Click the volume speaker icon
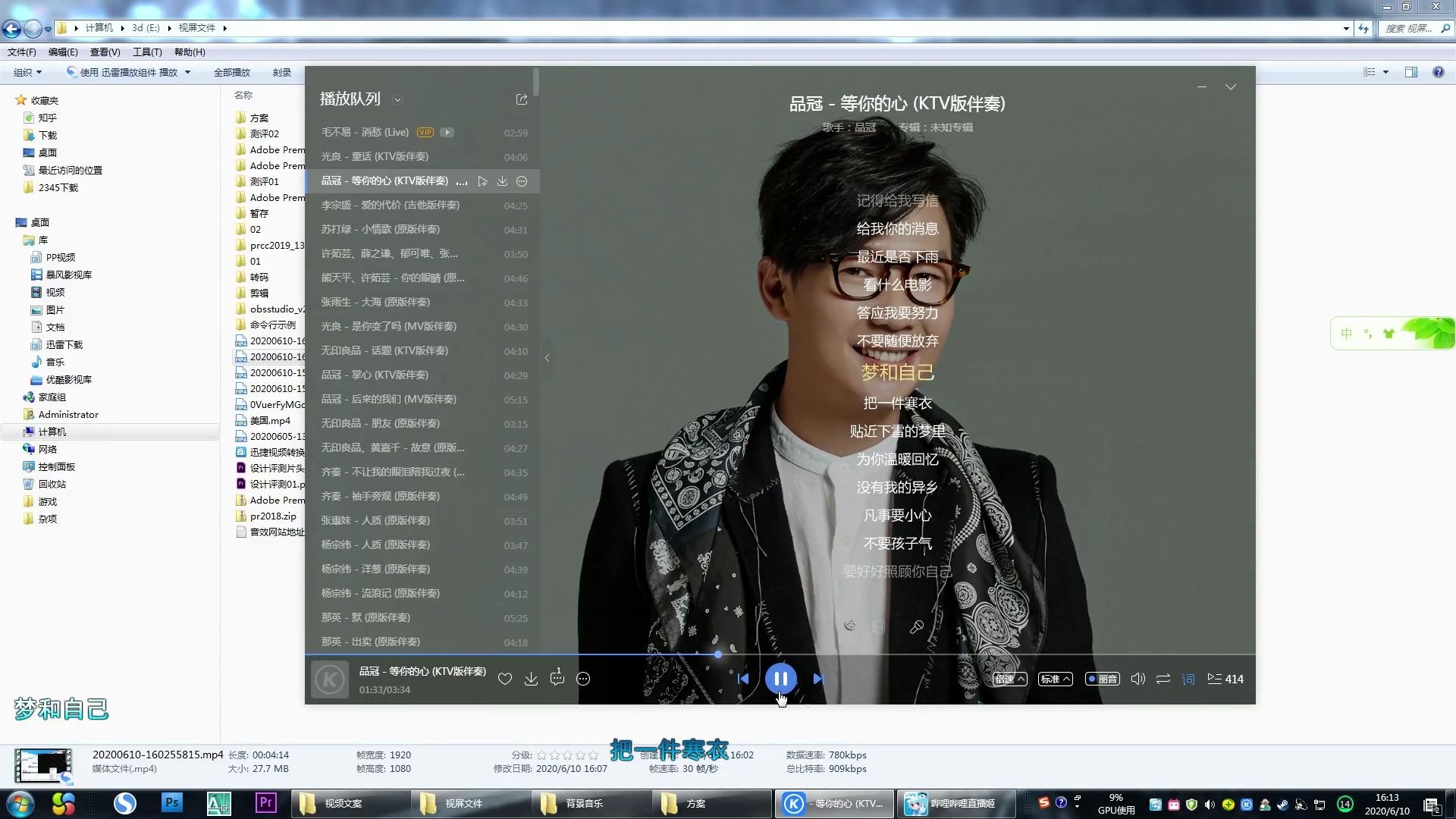 [1137, 679]
